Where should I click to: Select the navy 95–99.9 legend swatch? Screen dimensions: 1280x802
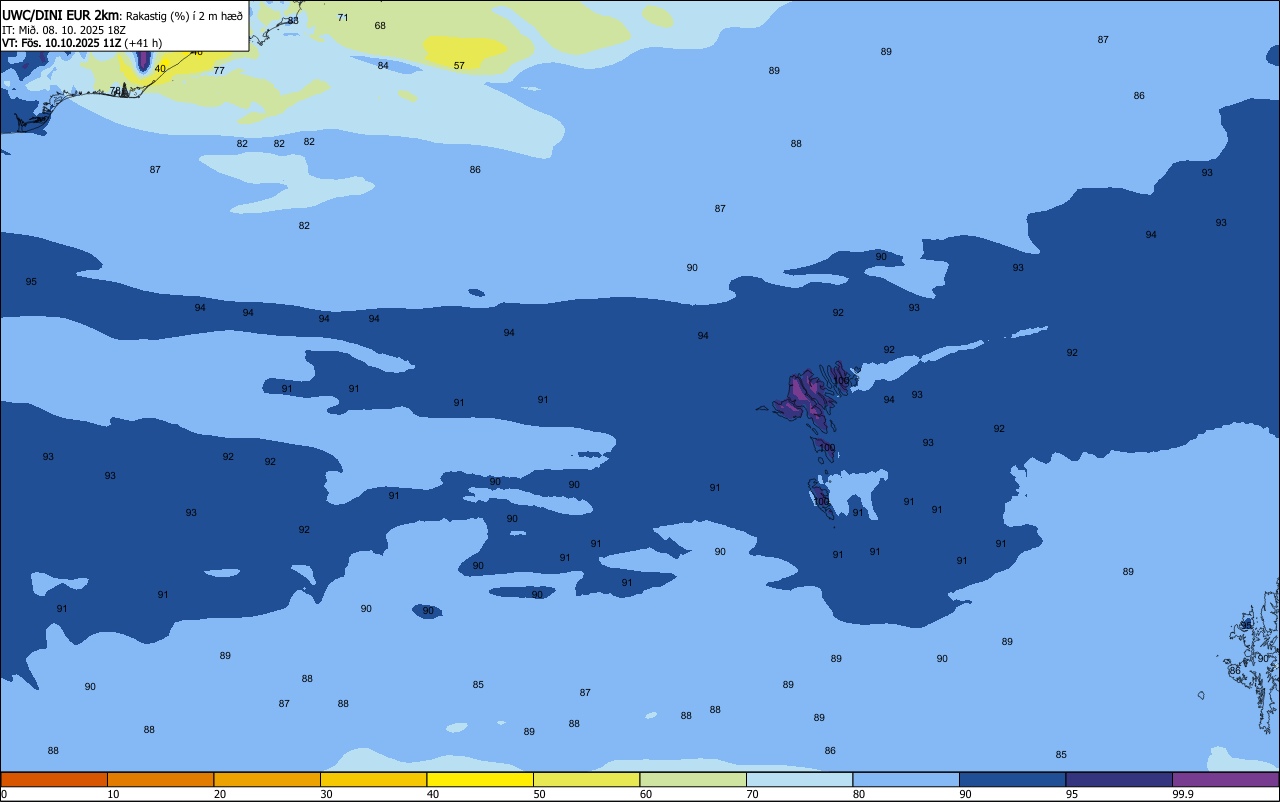click(1119, 779)
